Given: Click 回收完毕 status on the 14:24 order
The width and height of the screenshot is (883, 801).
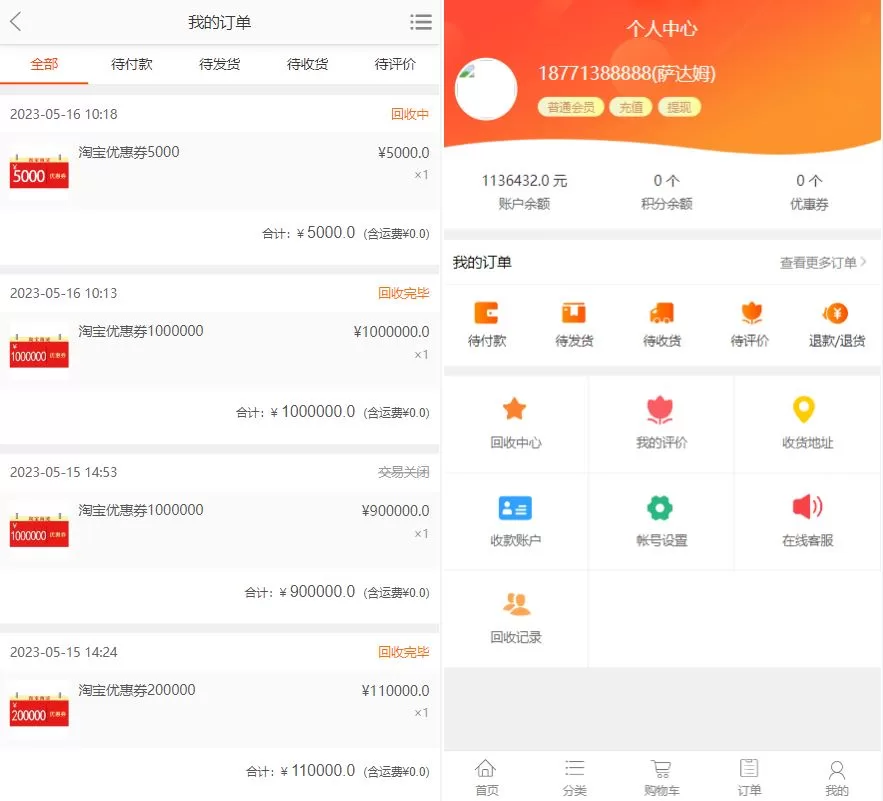Looking at the screenshot, I should [404, 652].
